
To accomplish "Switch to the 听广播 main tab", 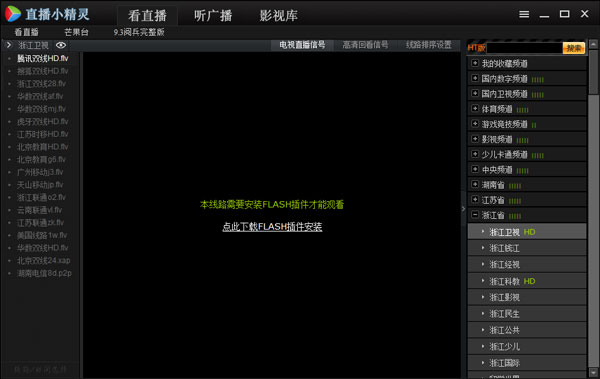I will pyautogui.click(x=213, y=16).
